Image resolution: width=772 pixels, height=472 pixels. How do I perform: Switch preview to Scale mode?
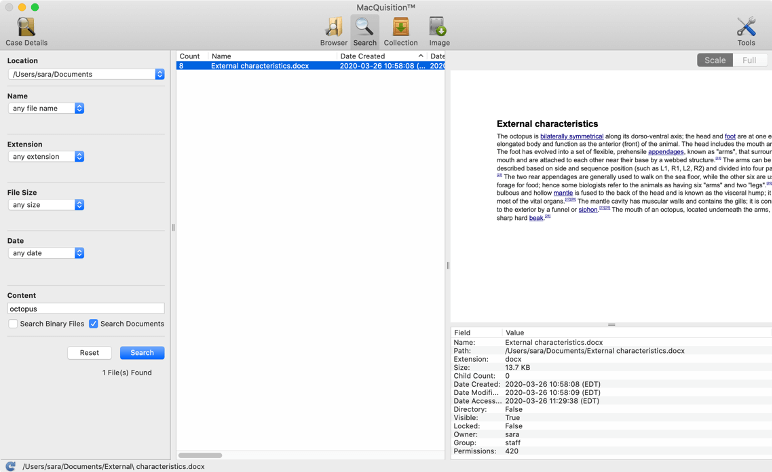(x=715, y=60)
